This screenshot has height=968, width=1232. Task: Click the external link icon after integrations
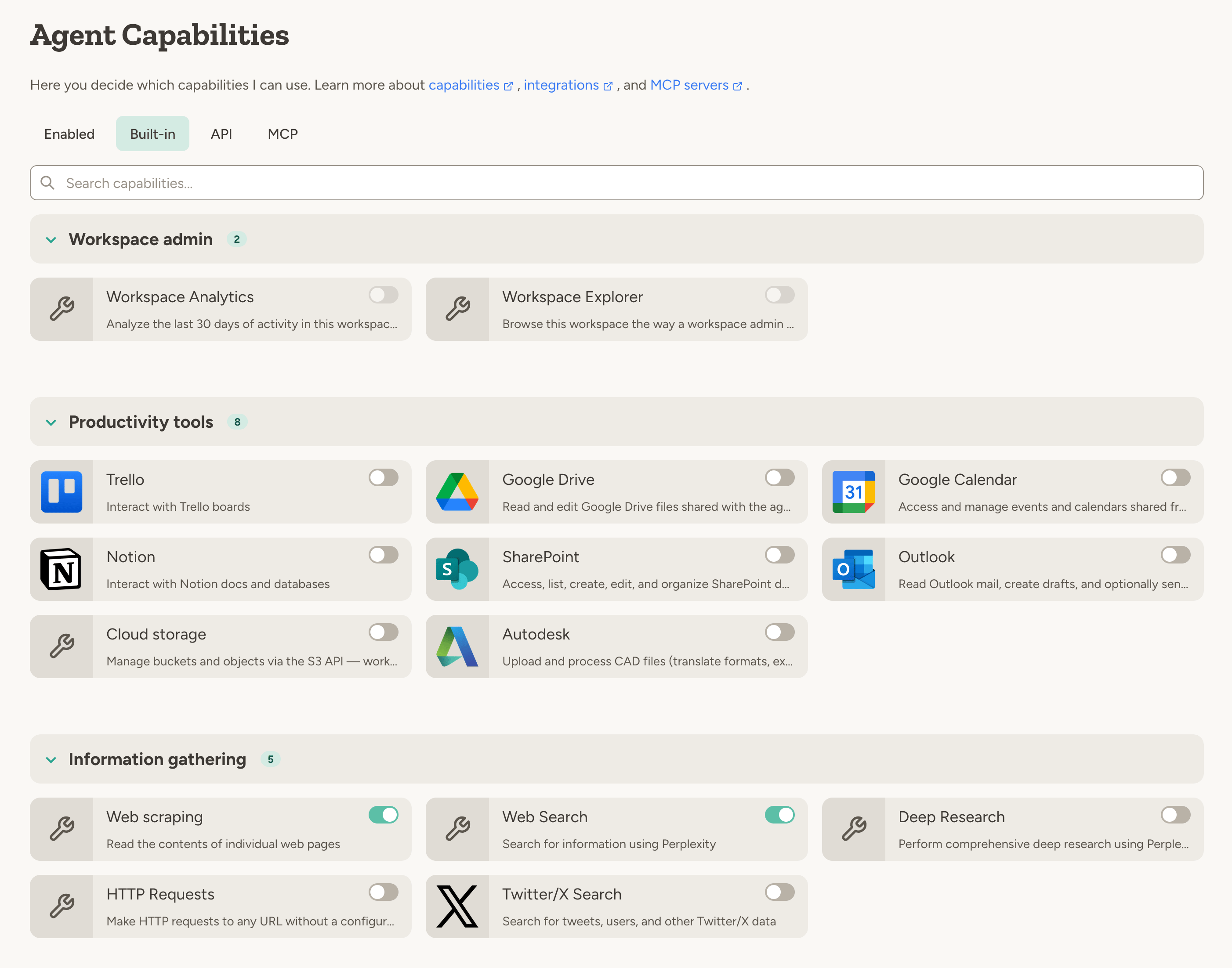608,86
